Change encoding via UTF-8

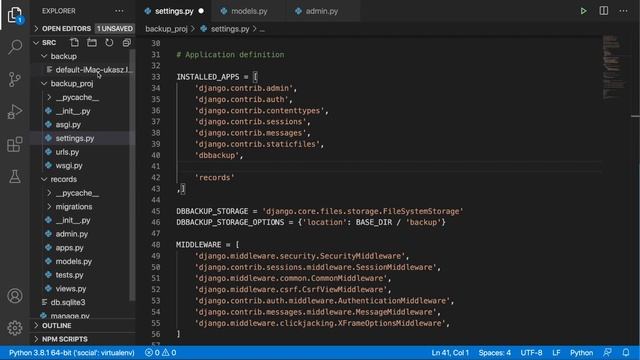coord(531,353)
